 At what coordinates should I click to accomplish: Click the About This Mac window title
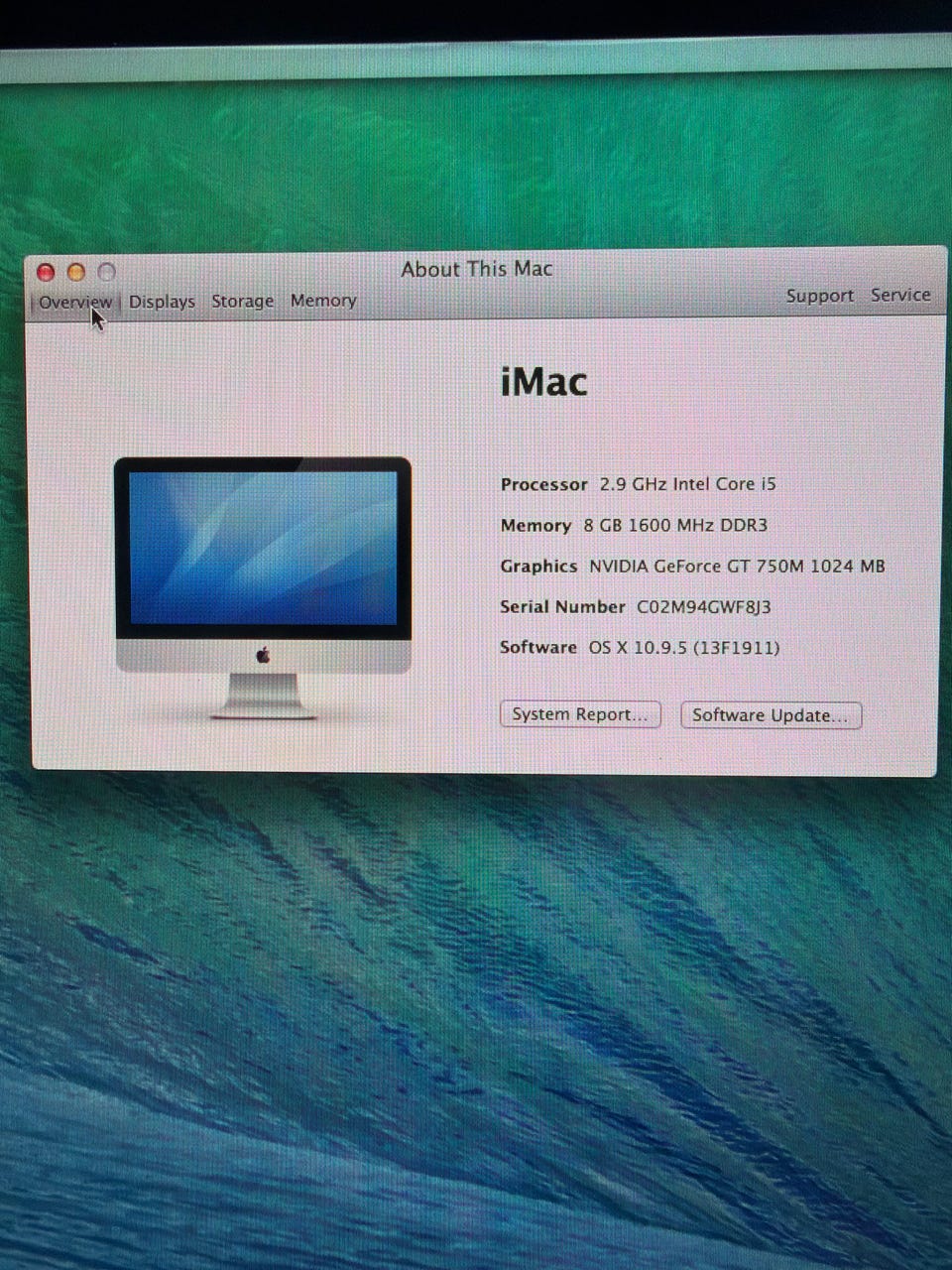(477, 269)
